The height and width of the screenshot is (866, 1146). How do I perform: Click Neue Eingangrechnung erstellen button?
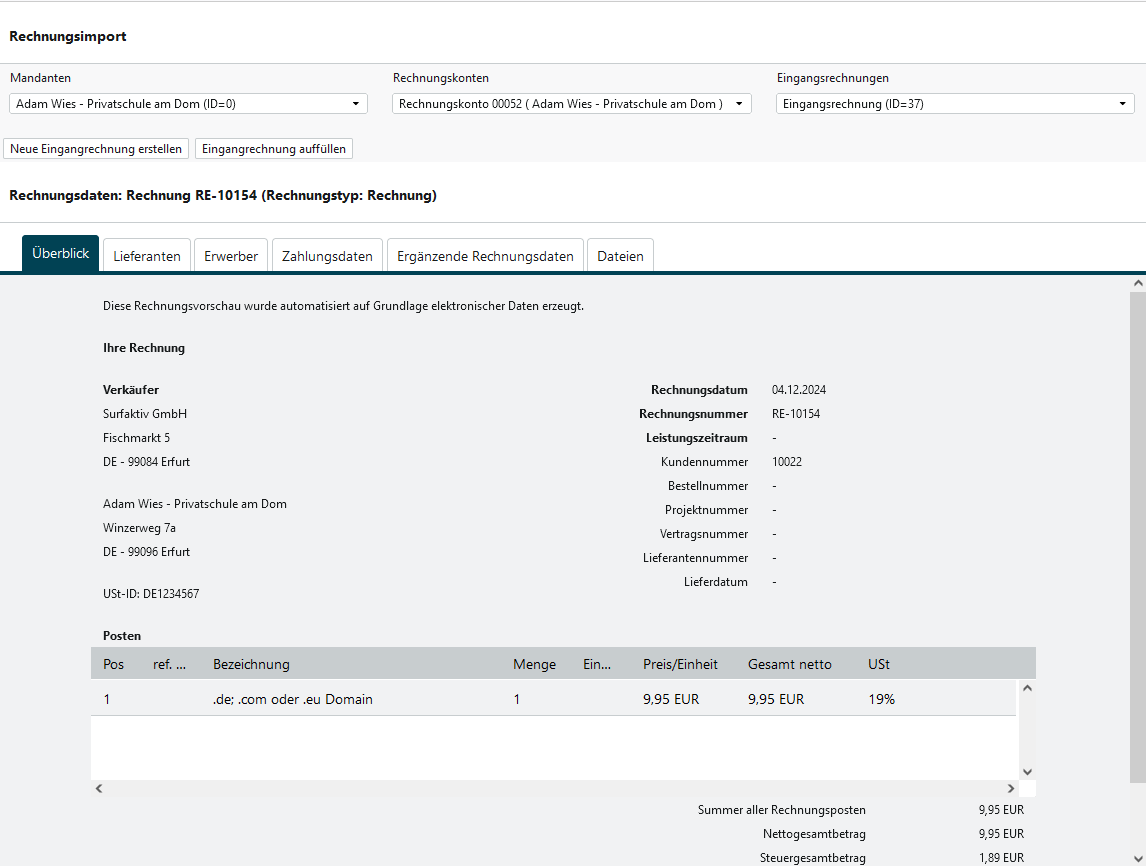96,149
